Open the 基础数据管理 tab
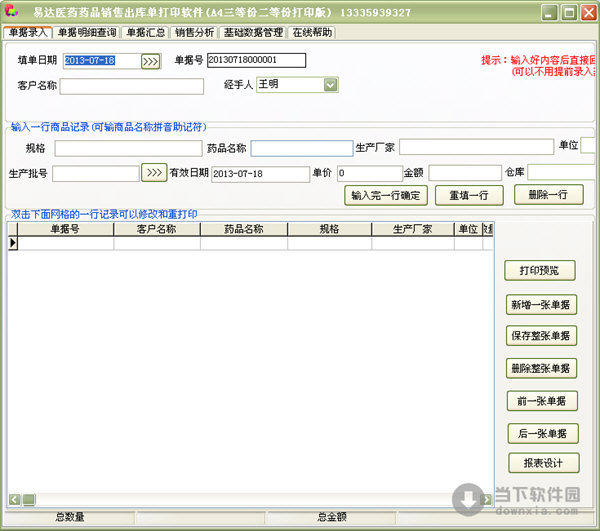The height and width of the screenshot is (531, 600). [253, 33]
